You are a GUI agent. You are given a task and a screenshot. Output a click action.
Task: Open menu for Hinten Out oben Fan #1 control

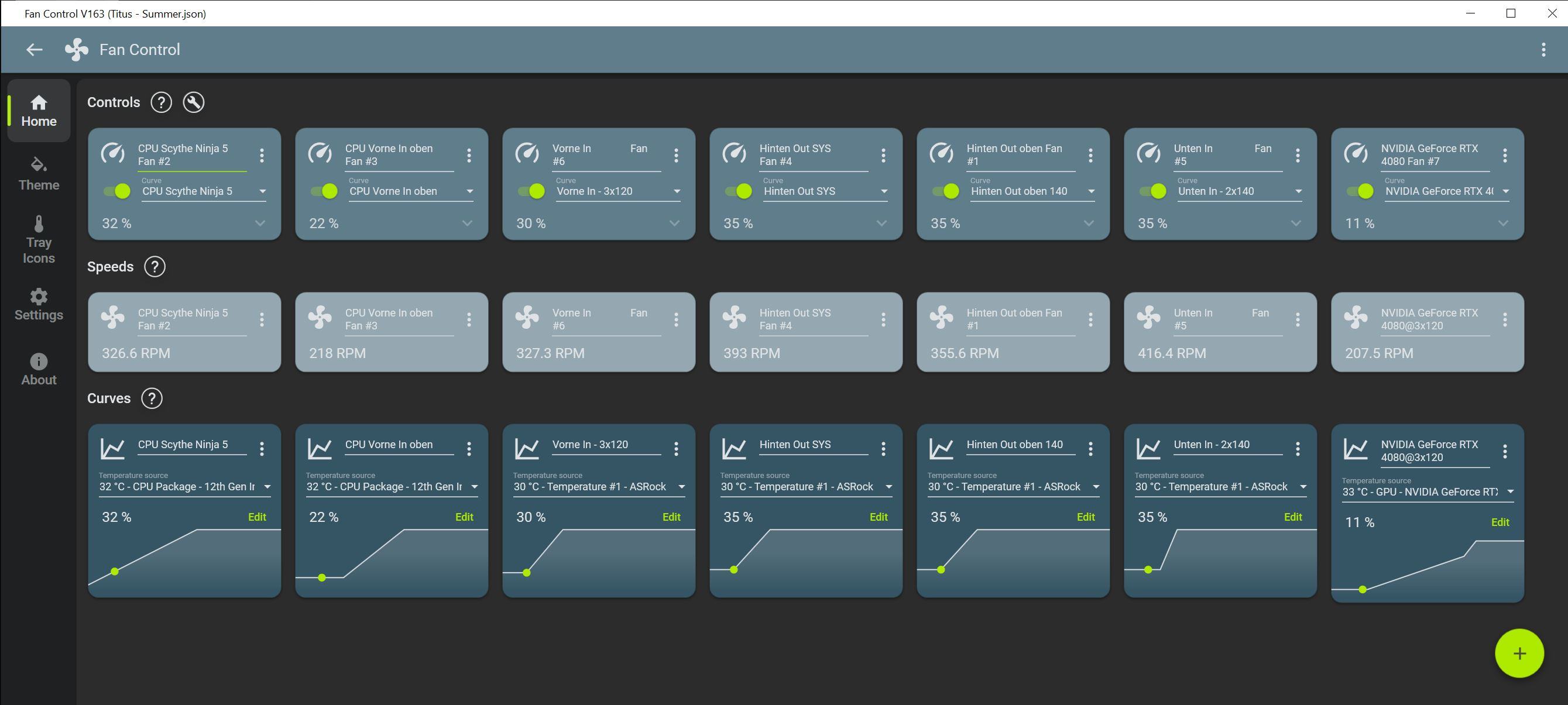pos(1090,155)
